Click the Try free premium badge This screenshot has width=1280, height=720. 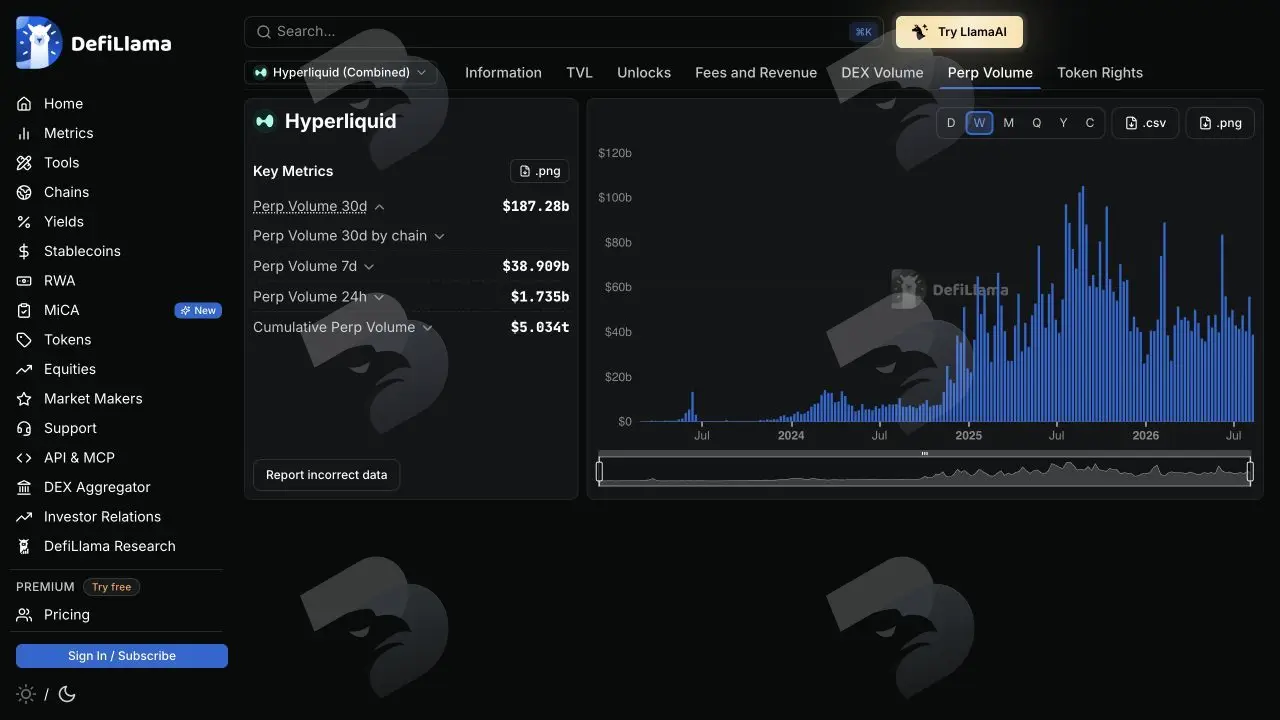pos(111,587)
